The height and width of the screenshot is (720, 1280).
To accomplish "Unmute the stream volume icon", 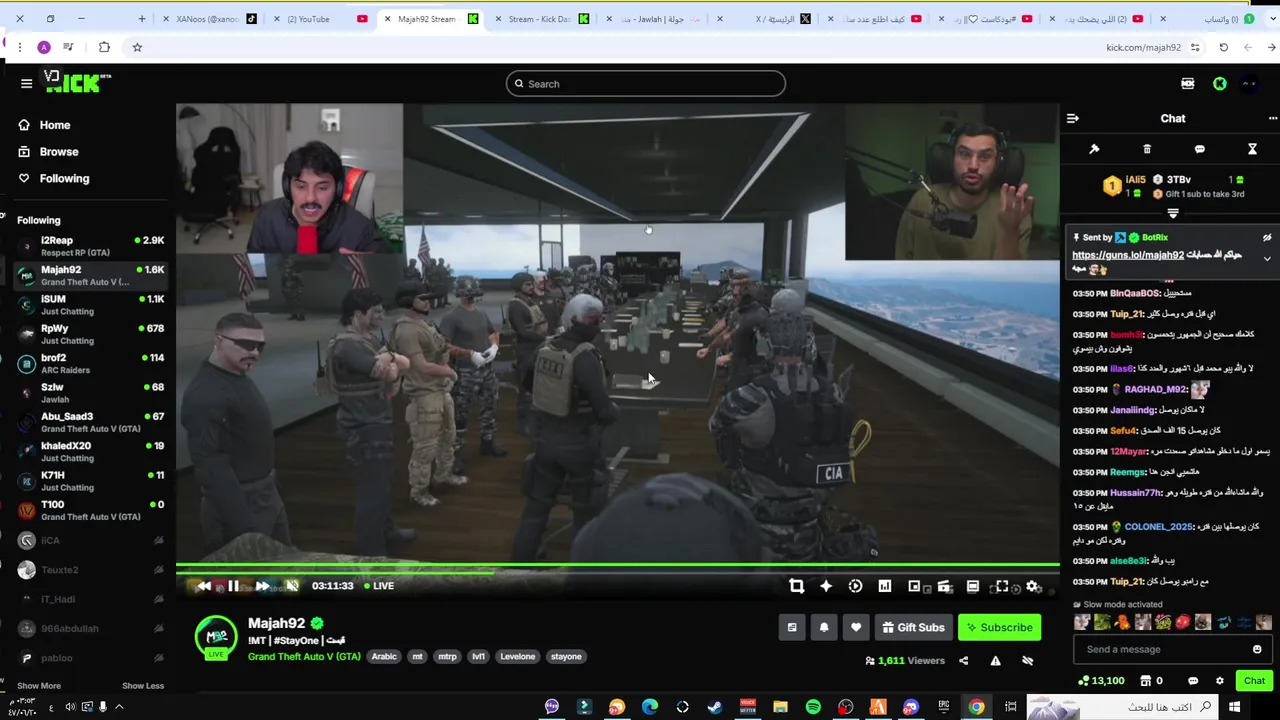I will click(x=292, y=586).
